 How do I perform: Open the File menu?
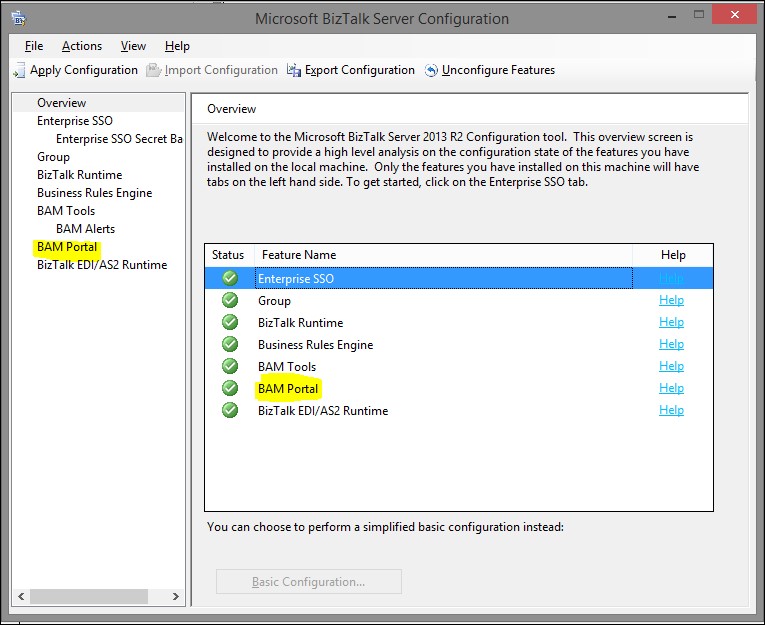(x=34, y=46)
